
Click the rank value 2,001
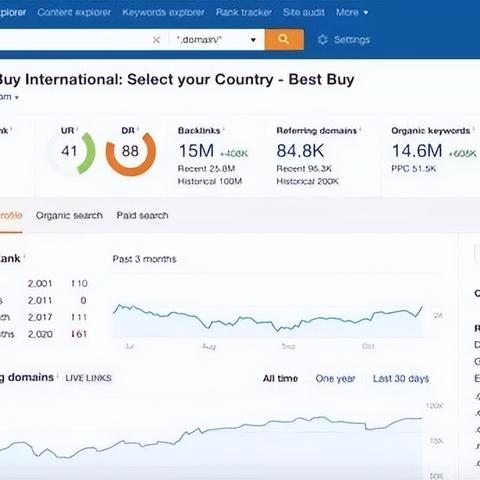(x=40, y=284)
